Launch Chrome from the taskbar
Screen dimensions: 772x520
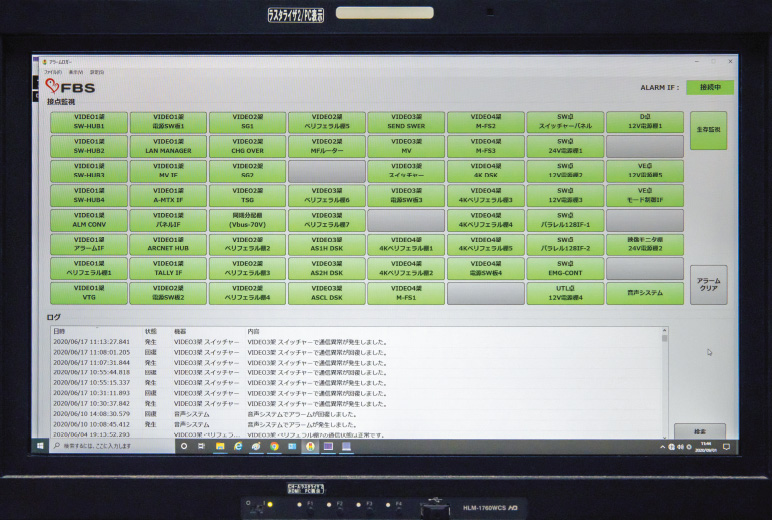click(273, 446)
